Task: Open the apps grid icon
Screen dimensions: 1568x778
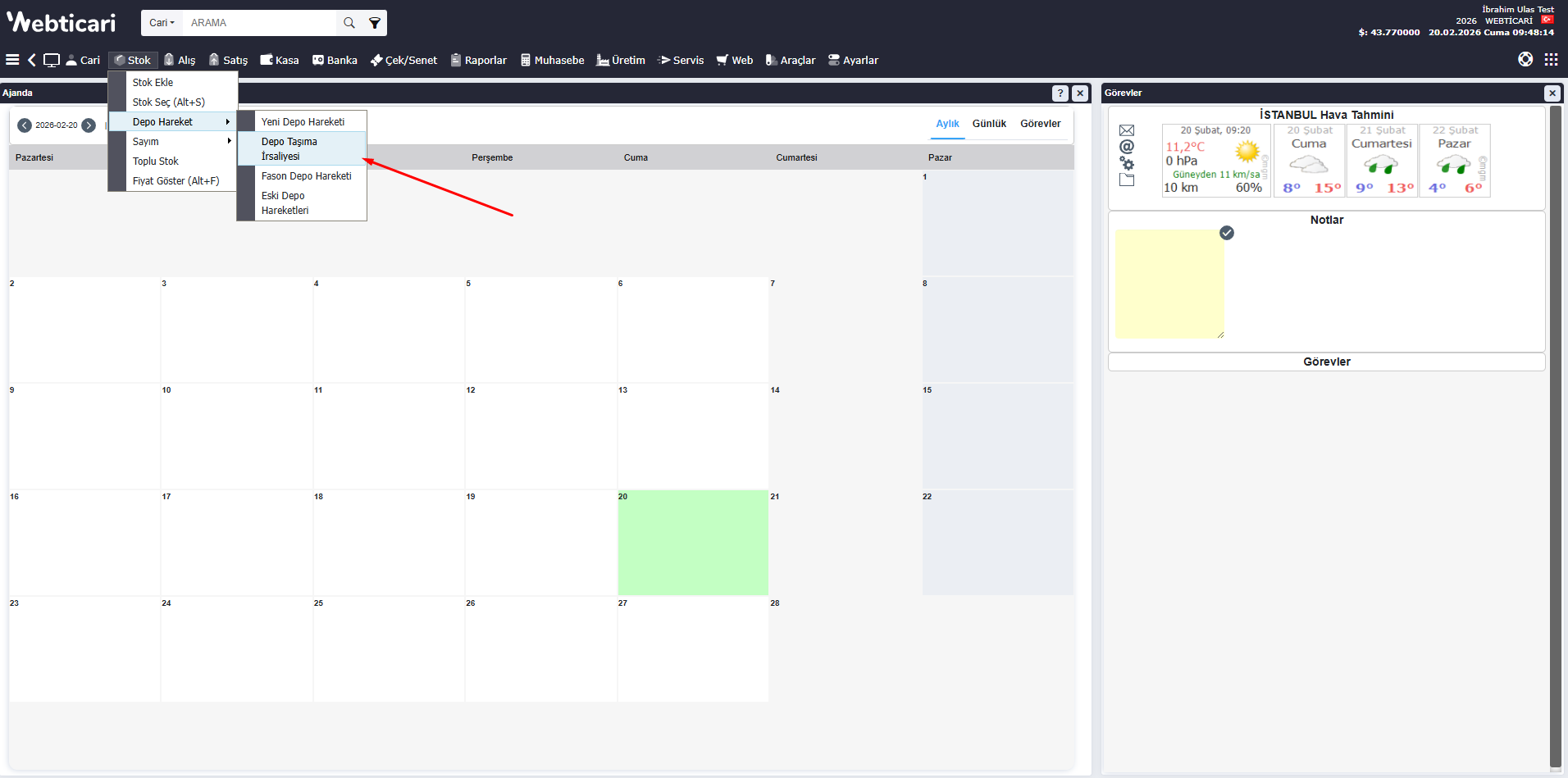Action: pyautogui.click(x=1551, y=59)
